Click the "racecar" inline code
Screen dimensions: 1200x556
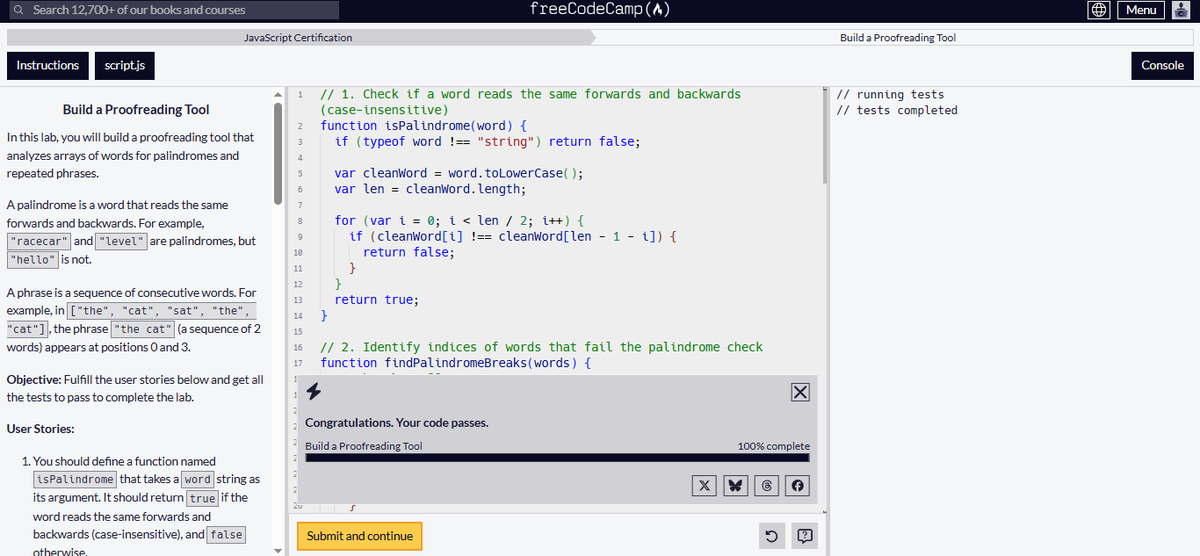click(x=38, y=241)
